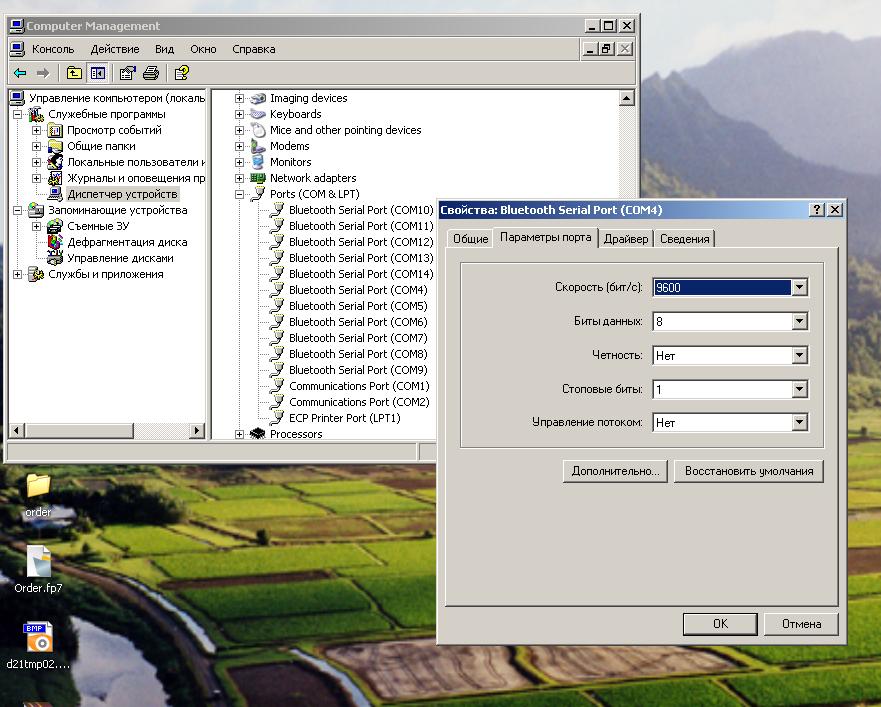Expand the Службы и приложения node

tap(17, 274)
